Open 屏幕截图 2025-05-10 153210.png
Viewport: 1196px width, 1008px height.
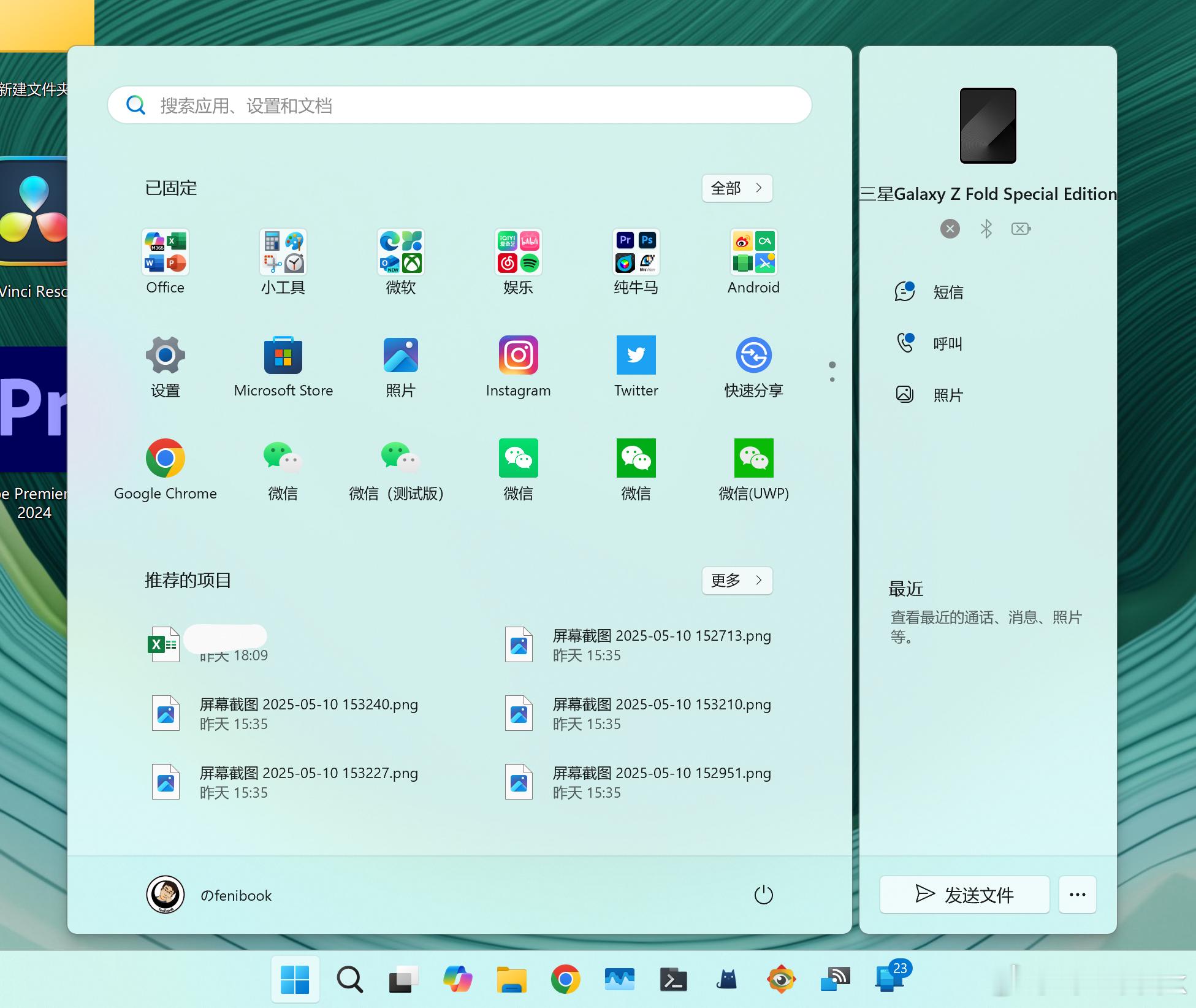click(638, 714)
